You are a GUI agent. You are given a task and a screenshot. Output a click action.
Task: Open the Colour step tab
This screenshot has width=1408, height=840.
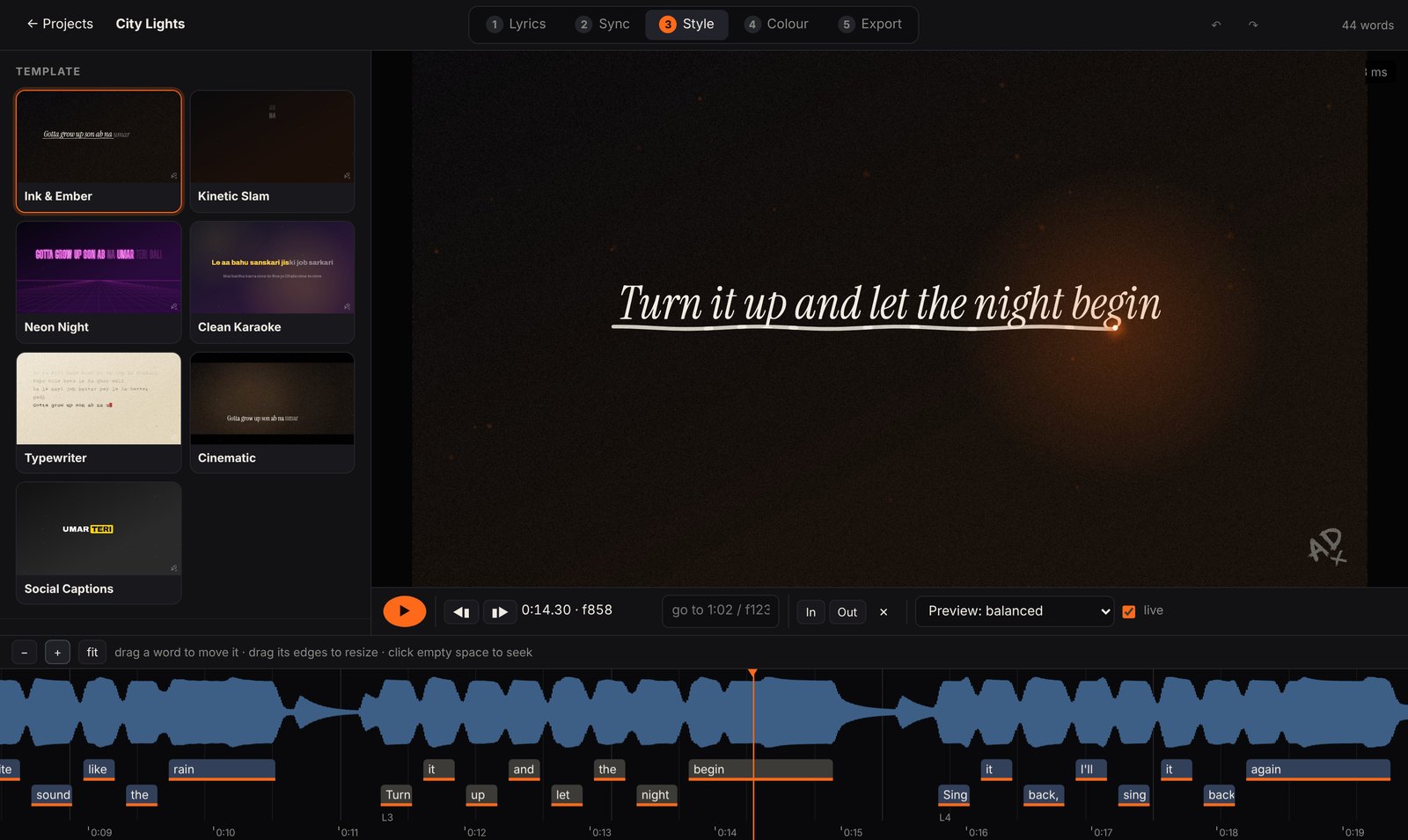[776, 24]
